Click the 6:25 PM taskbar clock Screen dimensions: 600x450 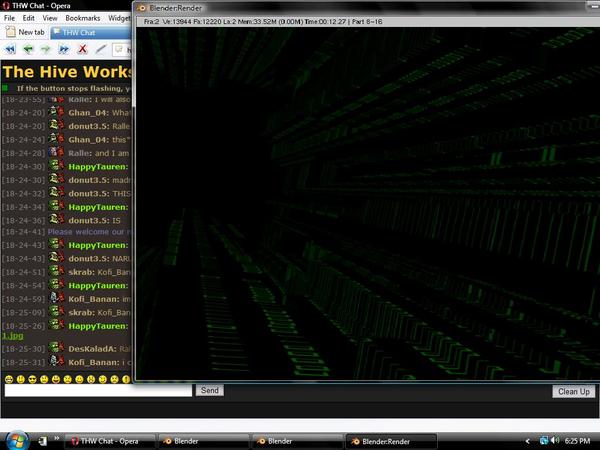[577, 441]
